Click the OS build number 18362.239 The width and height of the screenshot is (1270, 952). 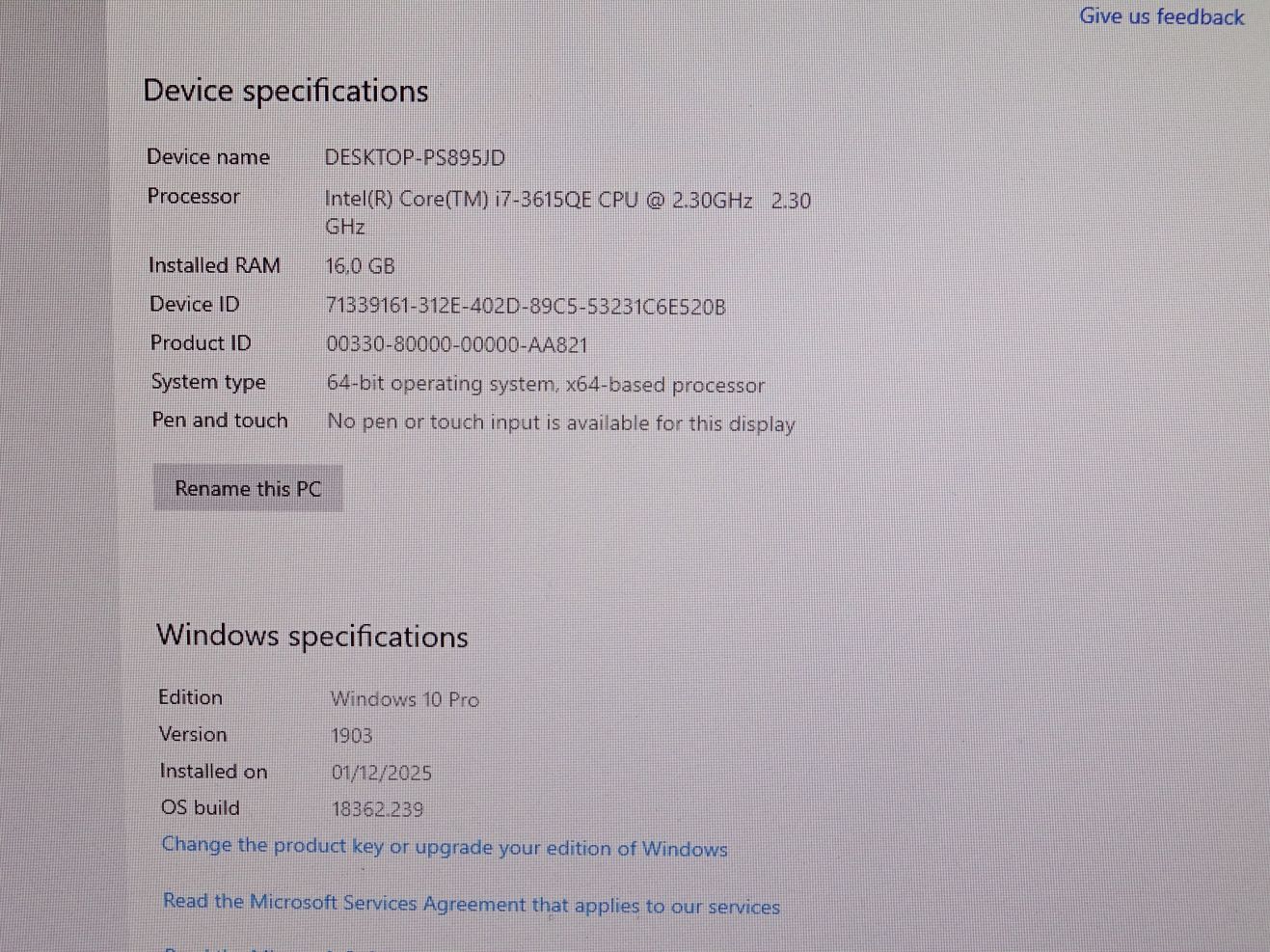pyautogui.click(x=377, y=809)
